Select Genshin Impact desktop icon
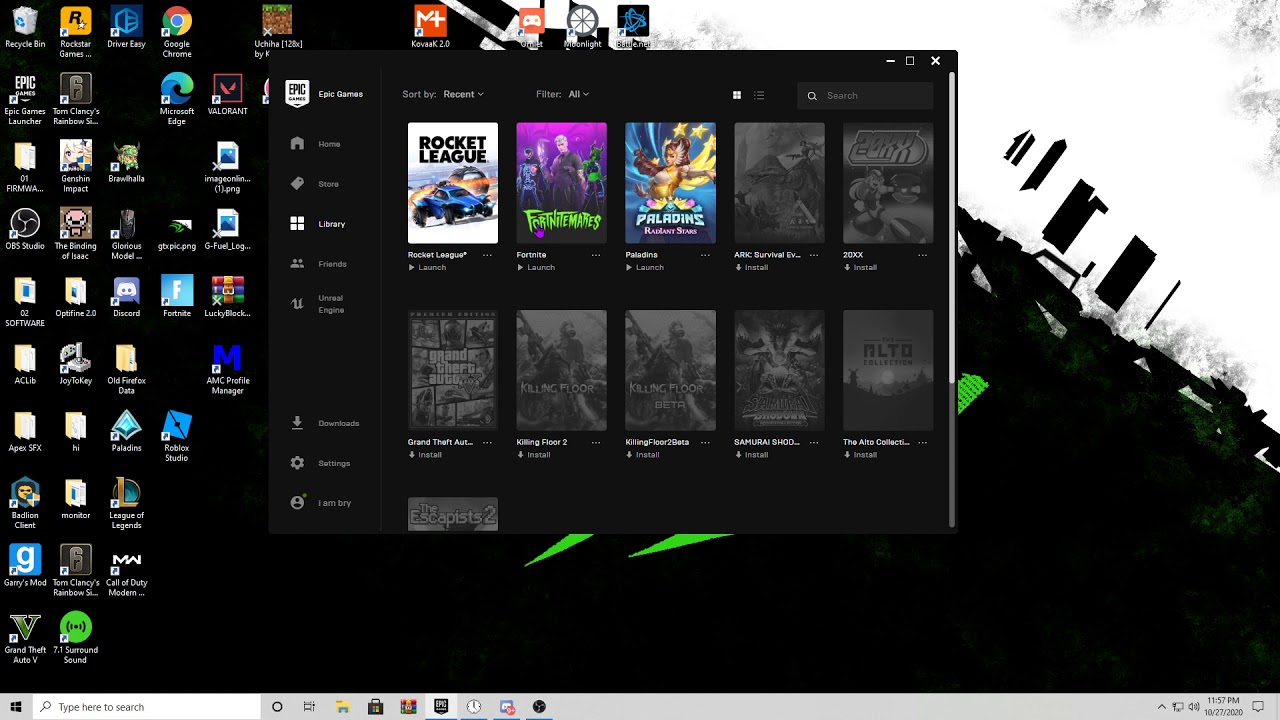1280x720 pixels. pos(75,166)
